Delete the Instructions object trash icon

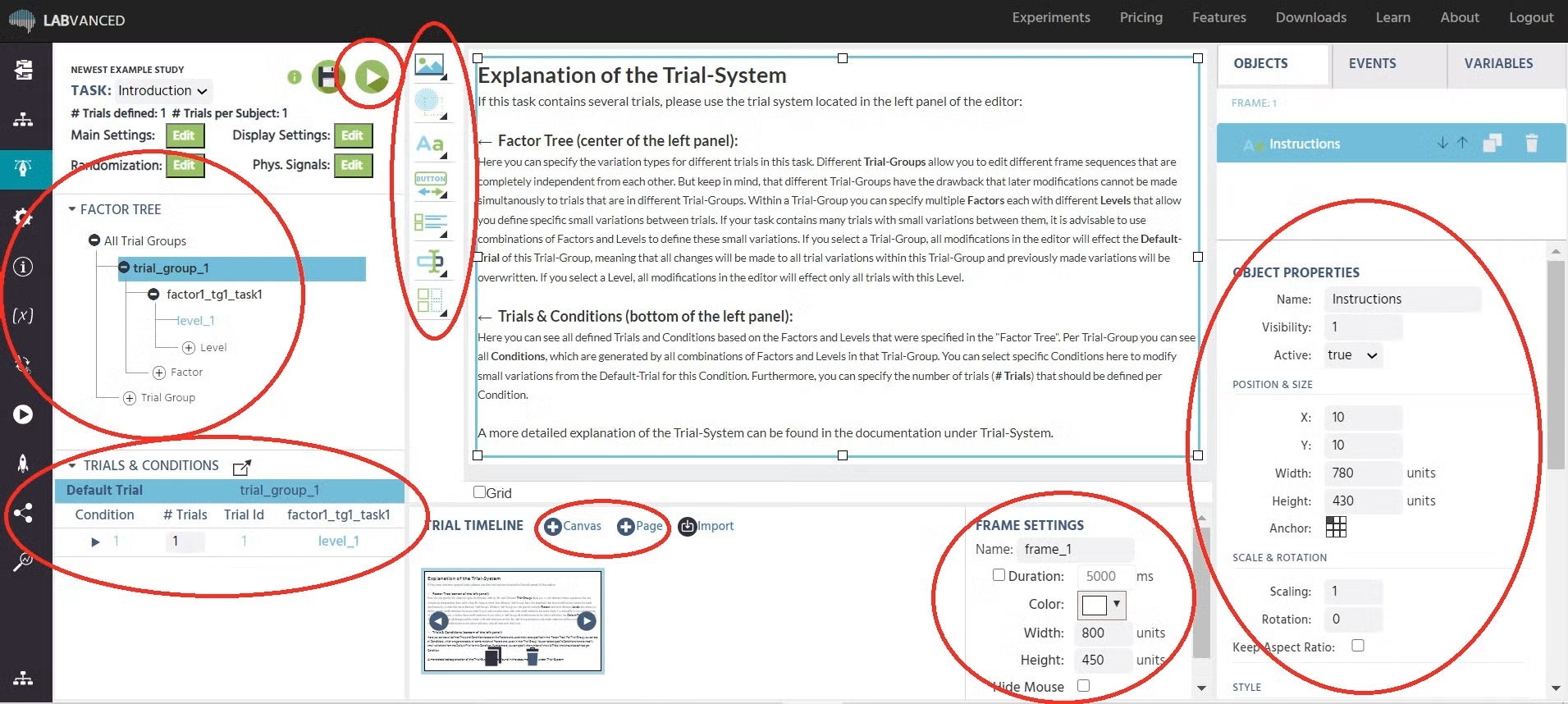click(x=1531, y=144)
